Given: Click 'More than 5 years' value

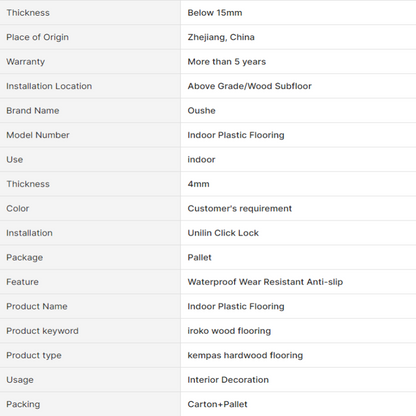Looking at the screenshot, I should [227, 62].
